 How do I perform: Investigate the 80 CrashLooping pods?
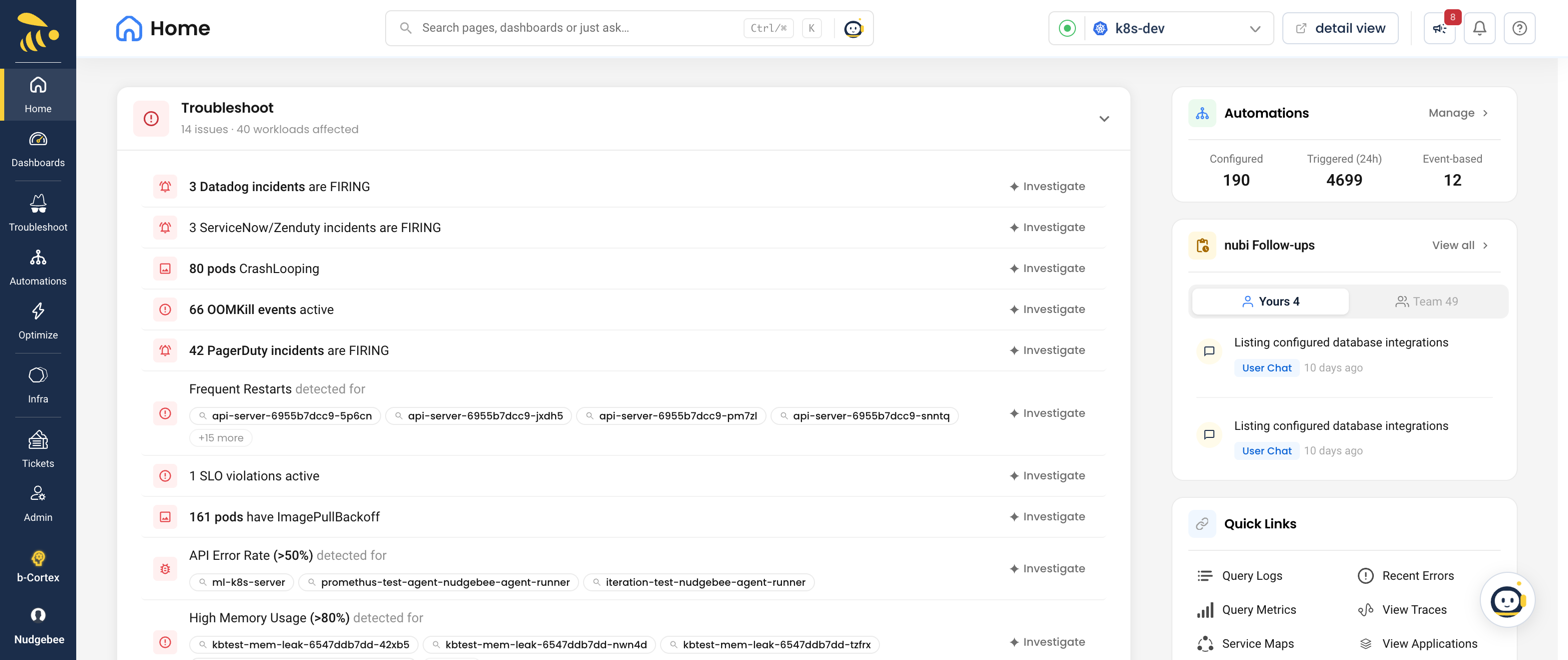coord(1047,268)
